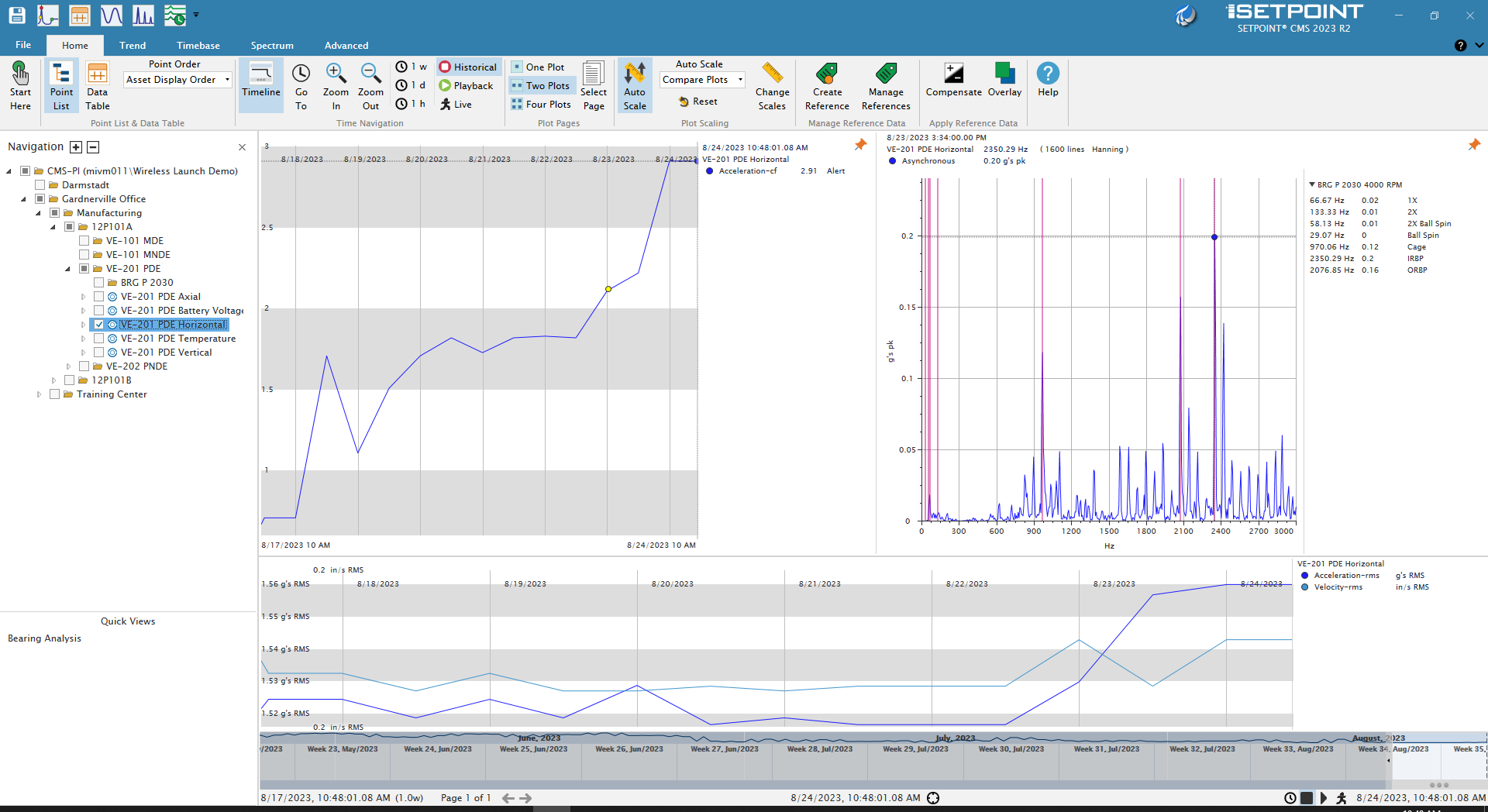Viewport: 1488px width, 812px height.
Task: Click the spectrum peaks quick access icon
Action: [x=143, y=15]
